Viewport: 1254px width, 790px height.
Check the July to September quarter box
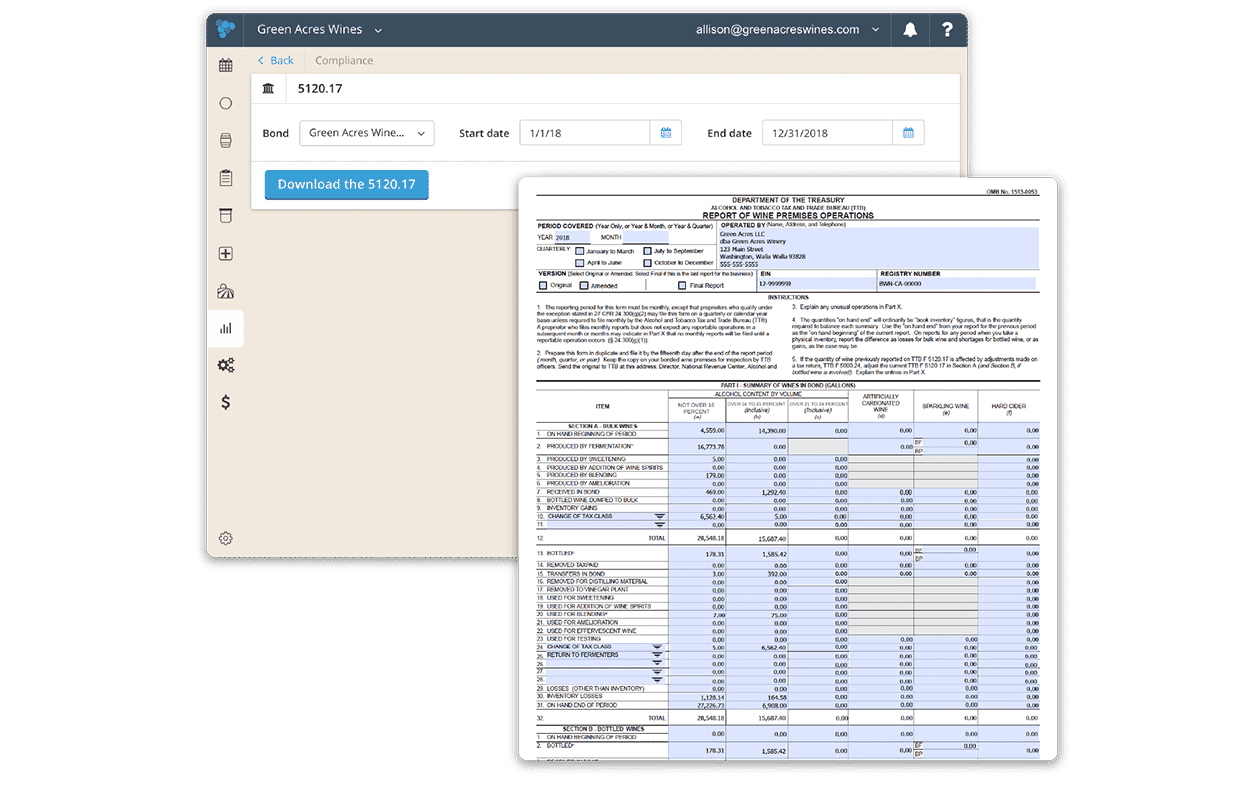(648, 251)
